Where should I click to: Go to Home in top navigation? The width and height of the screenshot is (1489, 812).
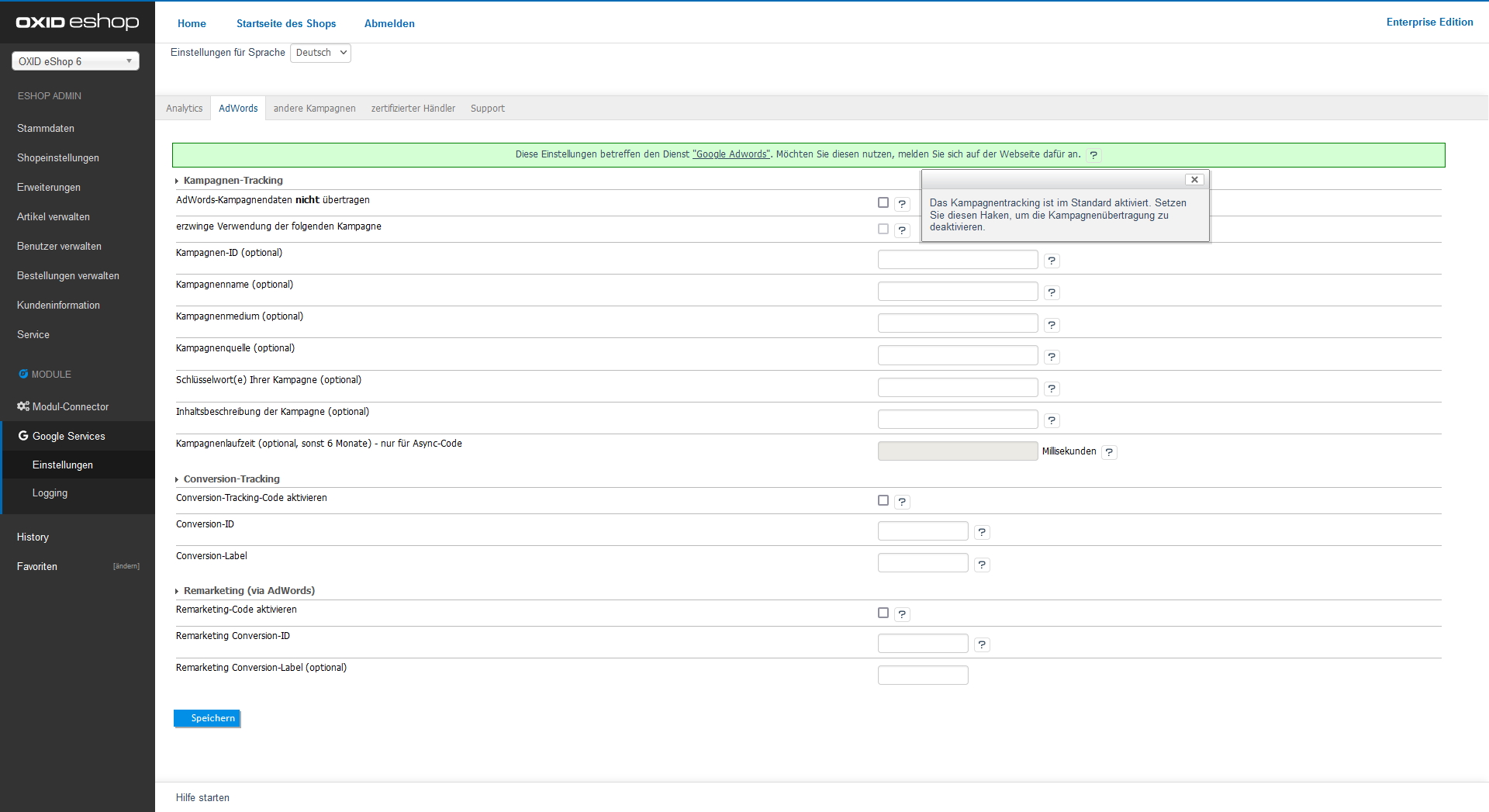point(192,23)
